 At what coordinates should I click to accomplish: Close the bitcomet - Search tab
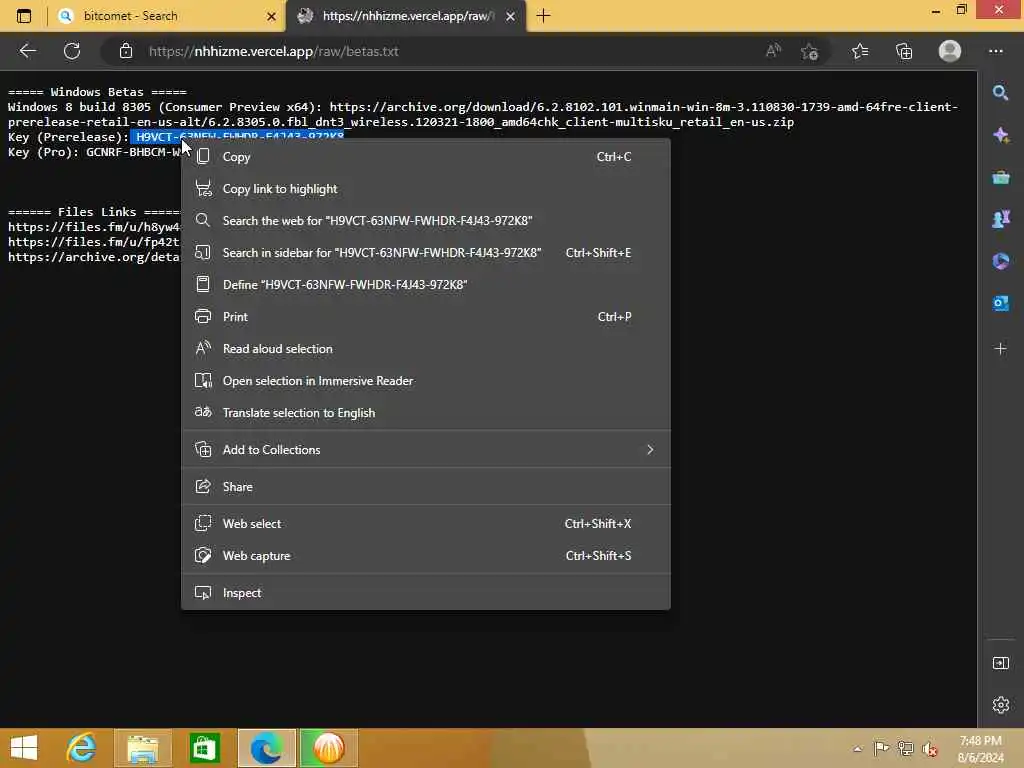[271, 16]
